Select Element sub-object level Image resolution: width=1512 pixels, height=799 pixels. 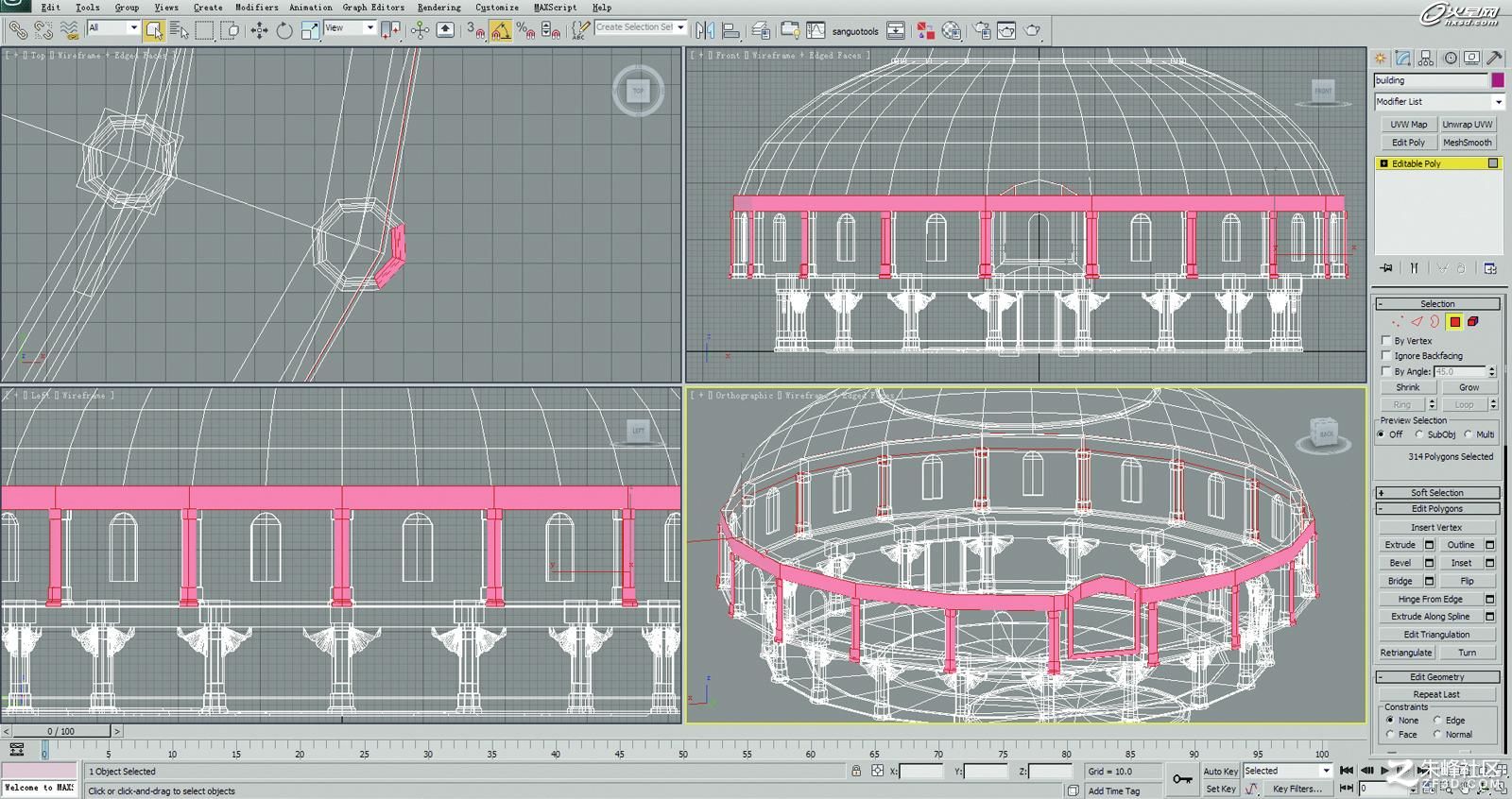1473,322
